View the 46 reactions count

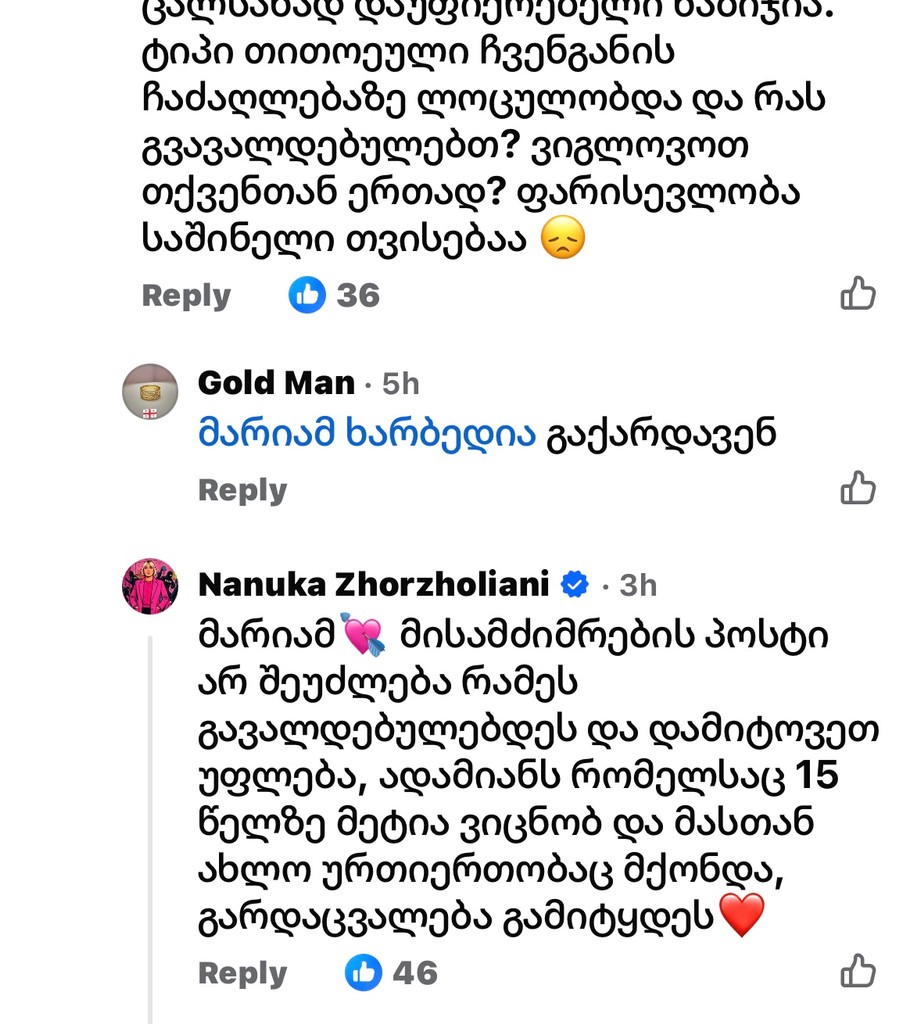tap(415, 973)
